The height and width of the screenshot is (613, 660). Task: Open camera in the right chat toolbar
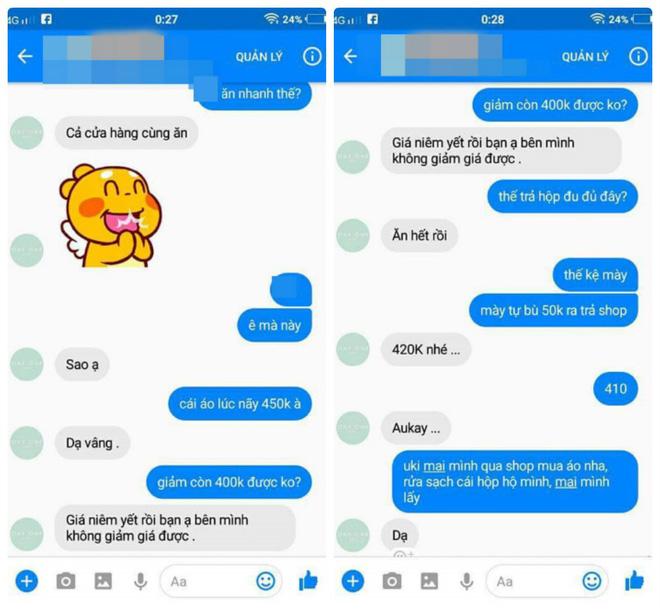coord(392,581)
